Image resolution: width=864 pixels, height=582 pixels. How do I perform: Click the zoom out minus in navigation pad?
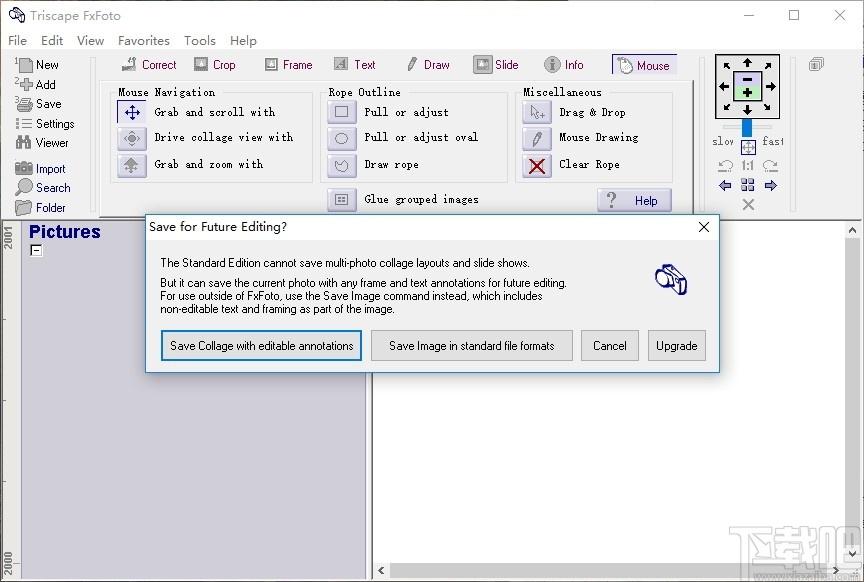click(747, 79)
